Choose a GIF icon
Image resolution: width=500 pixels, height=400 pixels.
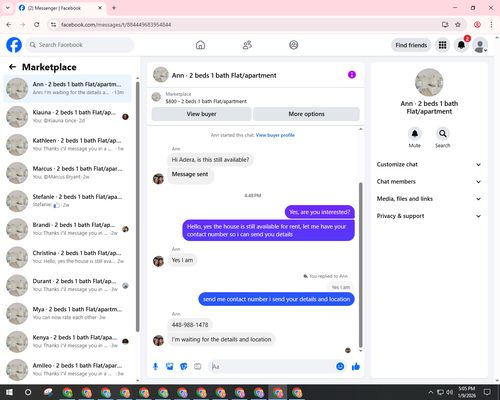tap(198, 367)
